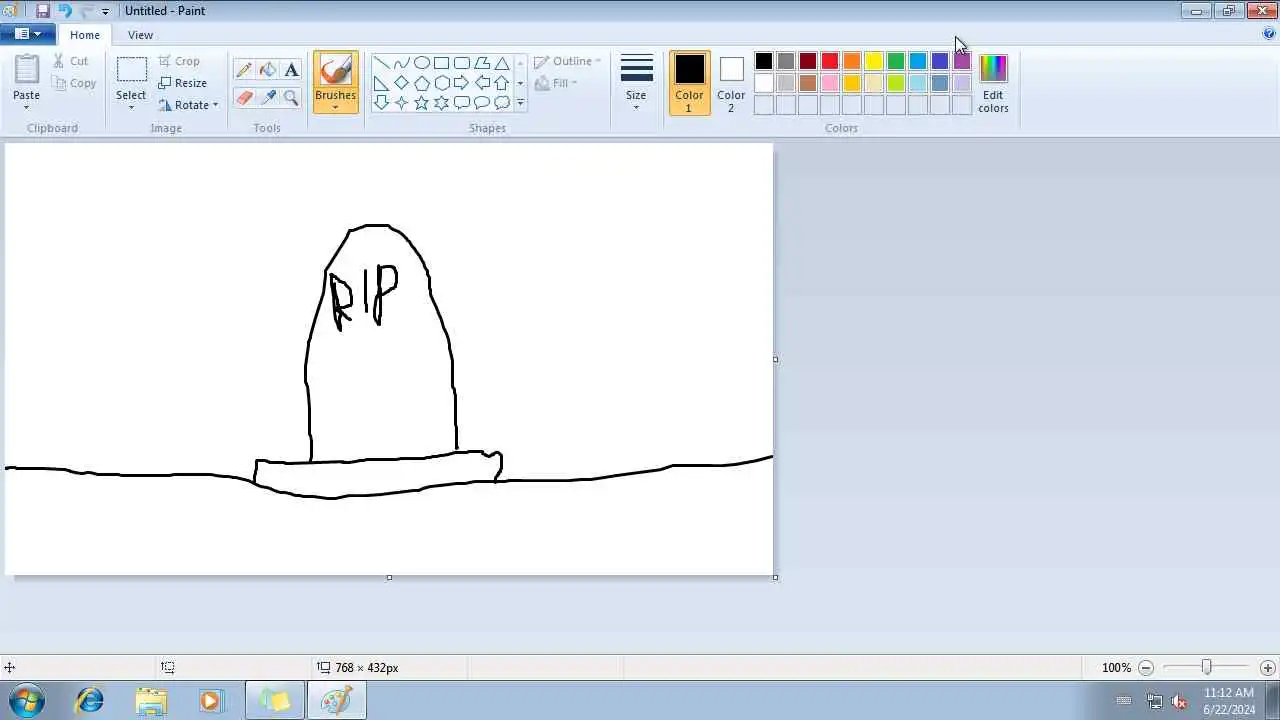Open the Select dropdown arrow
This screenshot has width=1280, height=720.
(x=131, y=107)
